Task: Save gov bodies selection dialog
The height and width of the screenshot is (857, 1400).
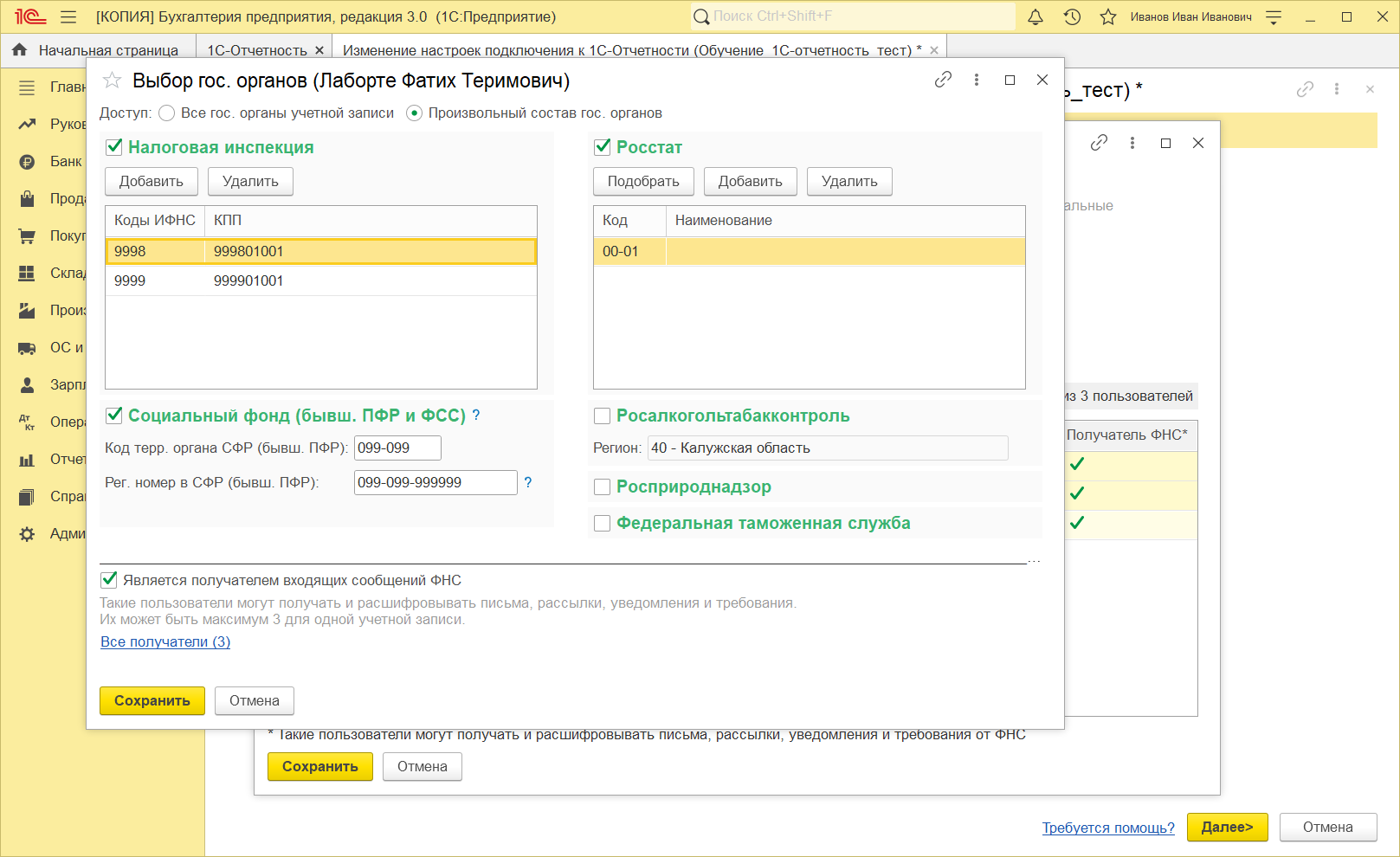Action: 152,700
